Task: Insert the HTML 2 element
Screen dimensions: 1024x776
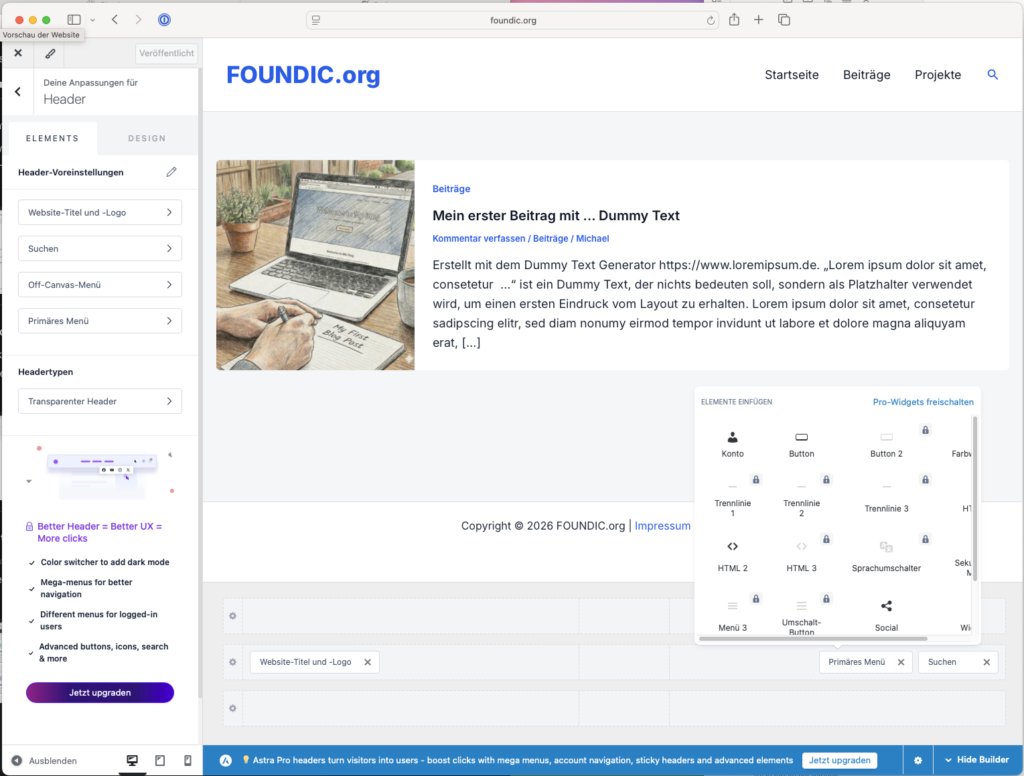Action: [732, 547]
